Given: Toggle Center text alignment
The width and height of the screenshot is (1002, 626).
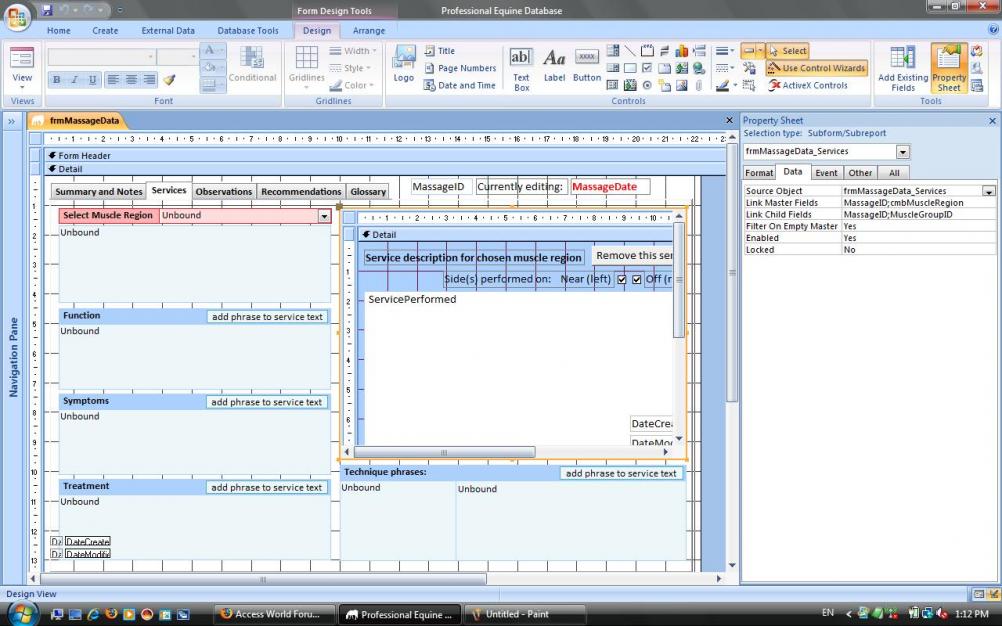Looking at the screenshot, I should coord(131,80).
